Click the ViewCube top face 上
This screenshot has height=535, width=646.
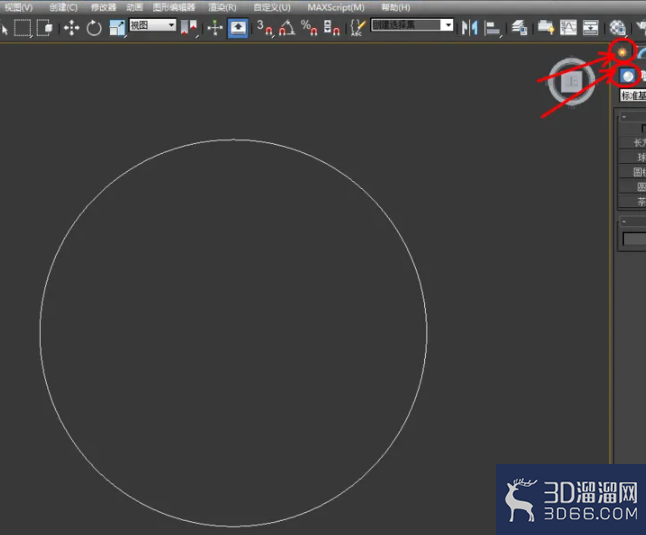(x=572, y=81)
